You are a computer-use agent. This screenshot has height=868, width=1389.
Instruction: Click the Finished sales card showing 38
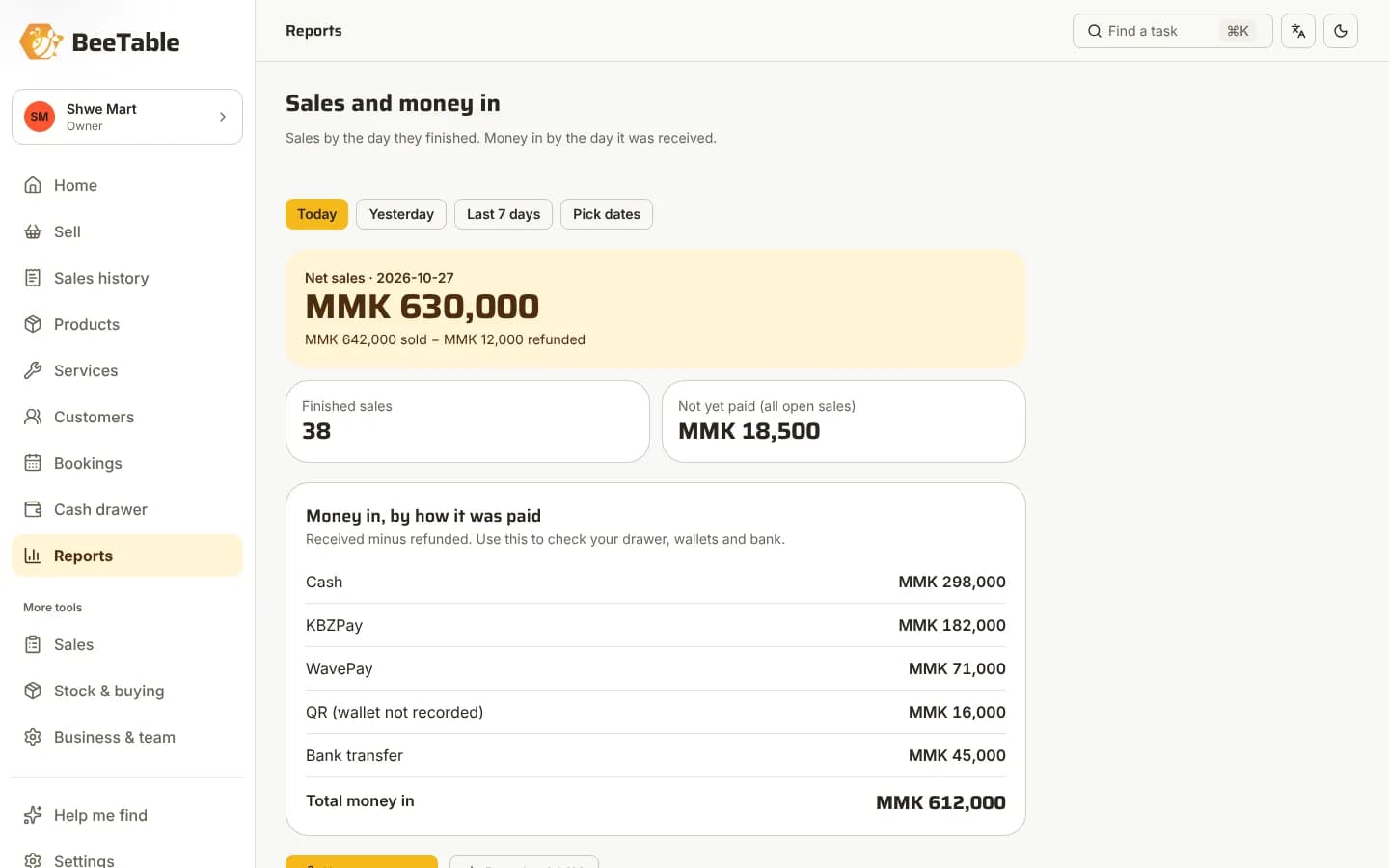click(468, 421)
